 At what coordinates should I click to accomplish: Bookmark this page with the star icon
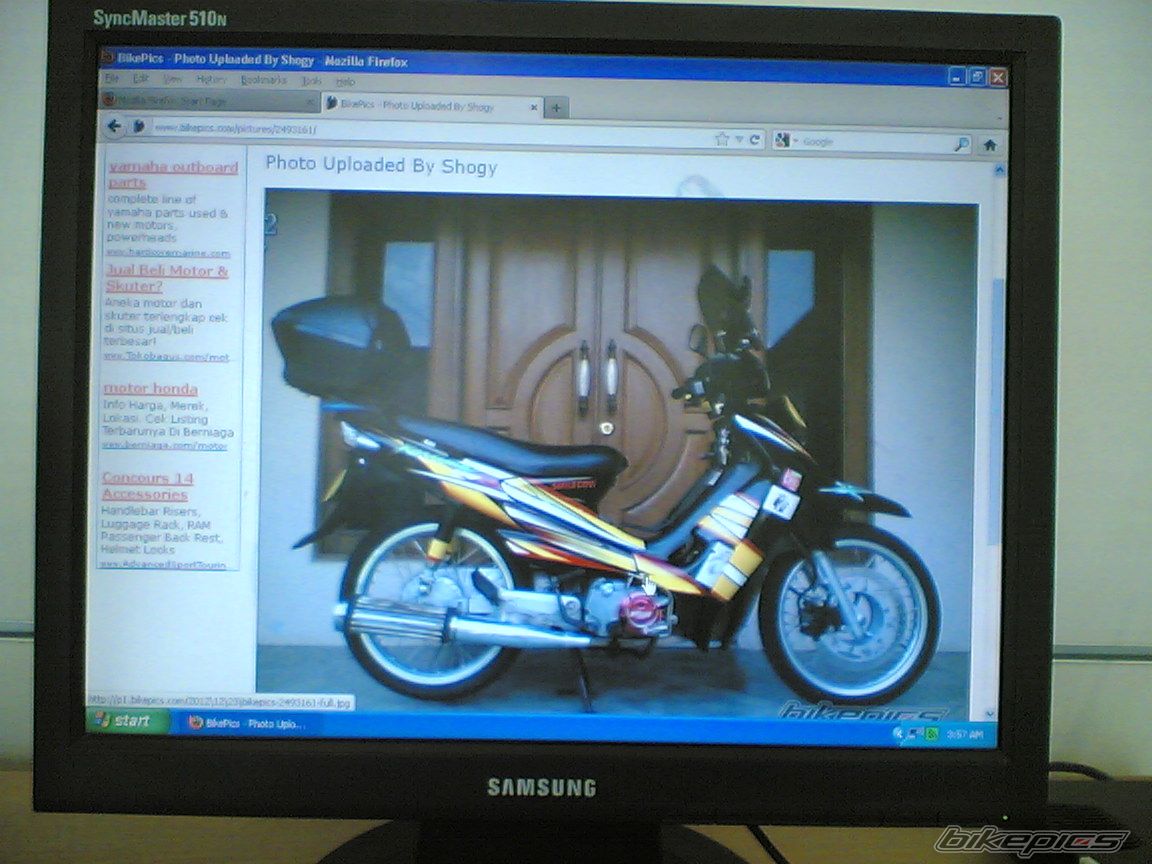coord(722,140)
